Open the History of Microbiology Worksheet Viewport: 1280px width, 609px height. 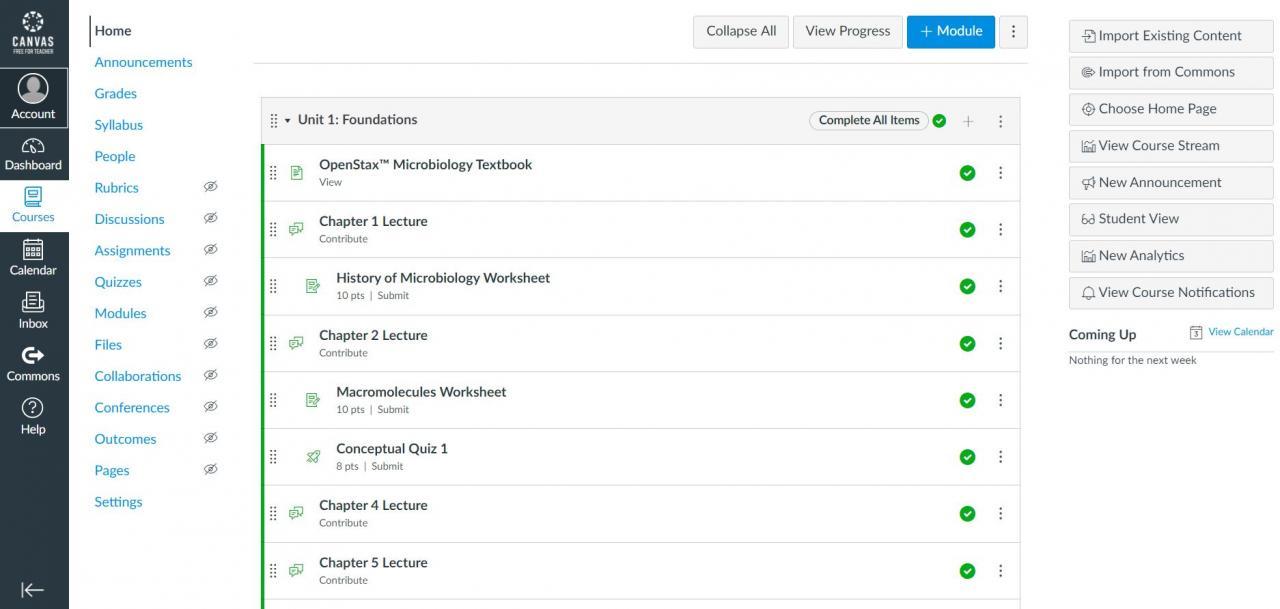pyautogui.click(x=443, y=278)
